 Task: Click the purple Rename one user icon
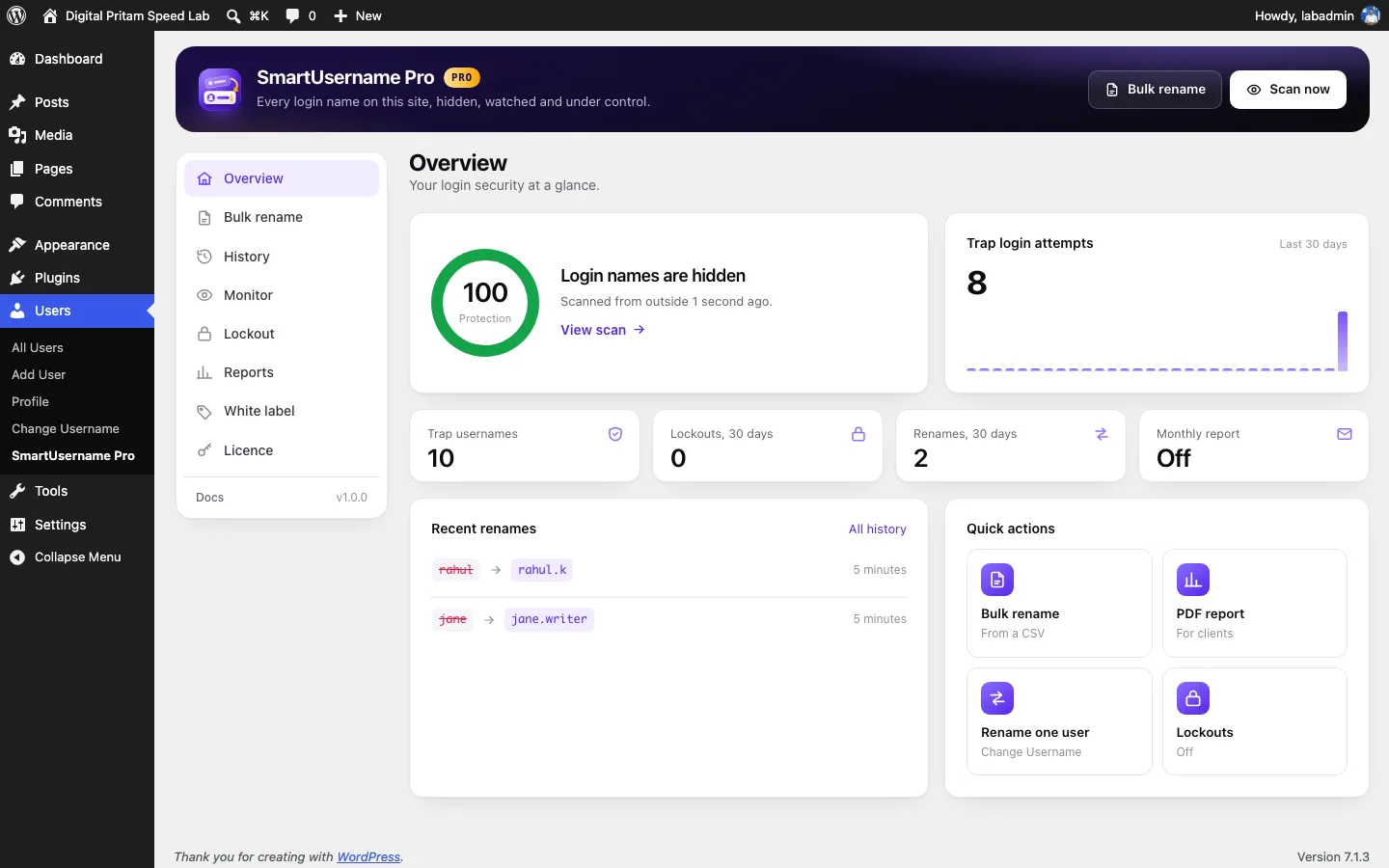[997, 698]
